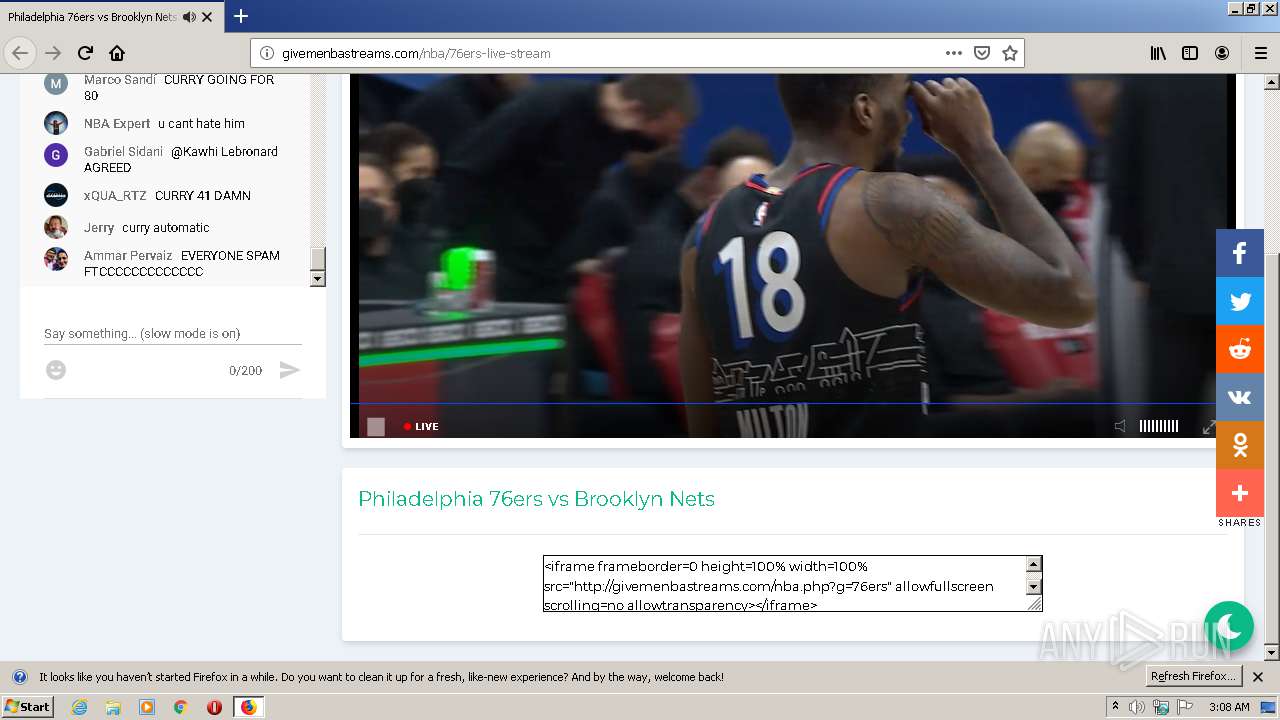Go forward to the next page
The width and height of the screenshot is (1280, 720).
point(53,53)
